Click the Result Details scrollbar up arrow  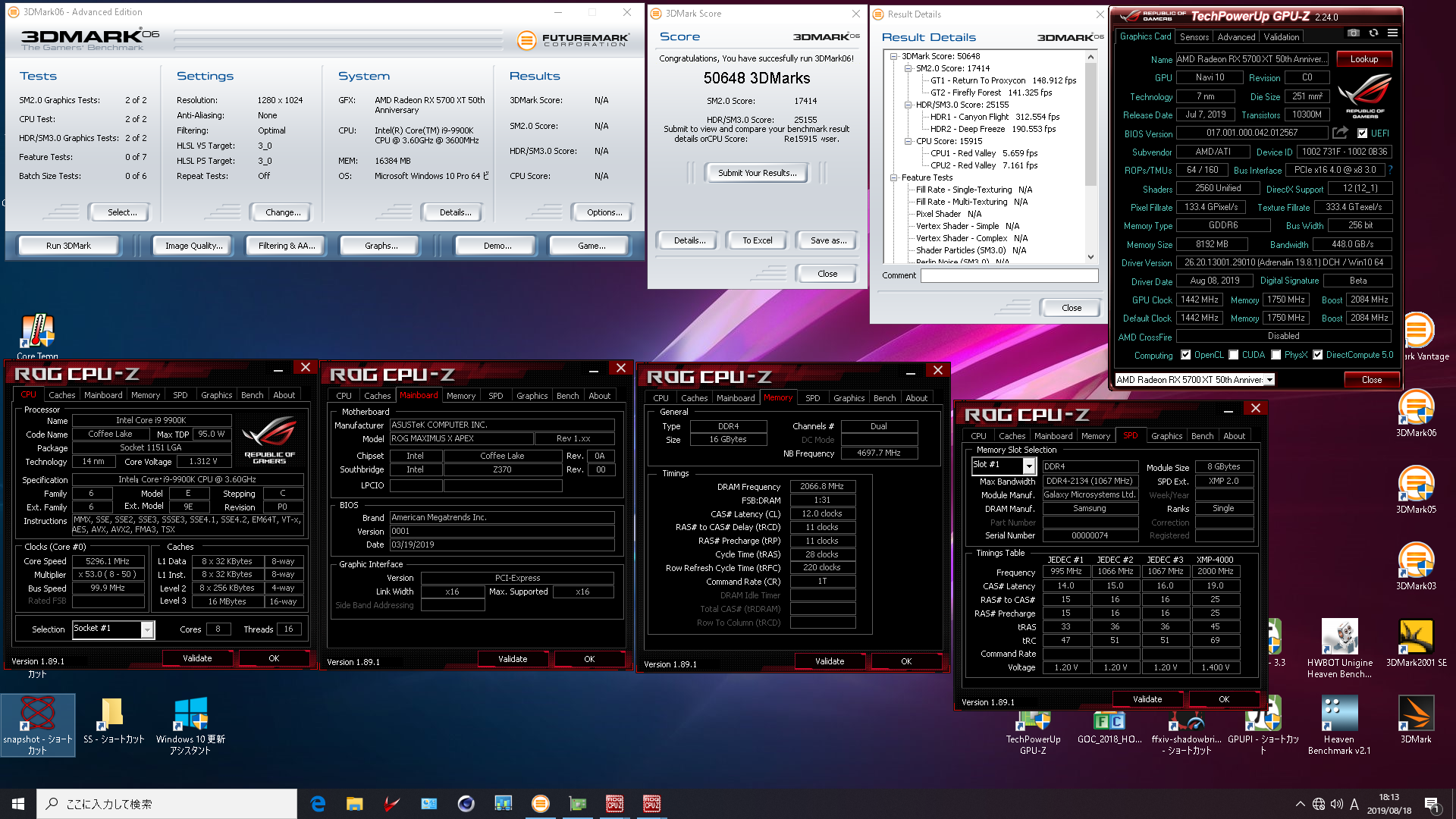pyautogui.click(x=1090, y=57)
